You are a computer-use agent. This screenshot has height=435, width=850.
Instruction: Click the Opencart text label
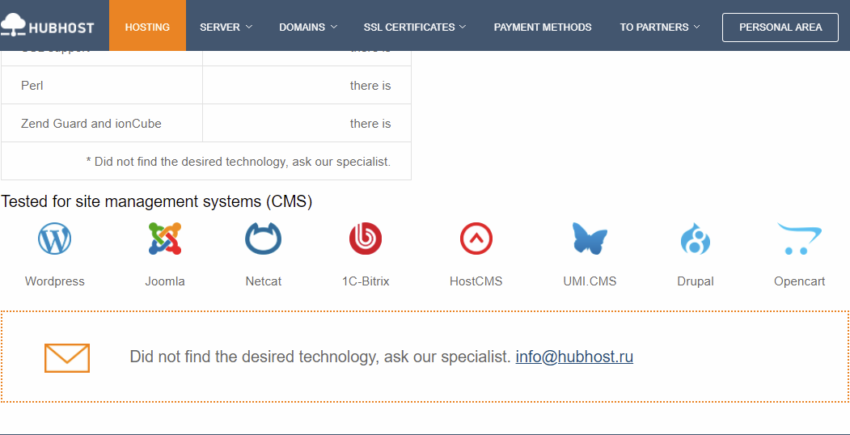(800, 282)
